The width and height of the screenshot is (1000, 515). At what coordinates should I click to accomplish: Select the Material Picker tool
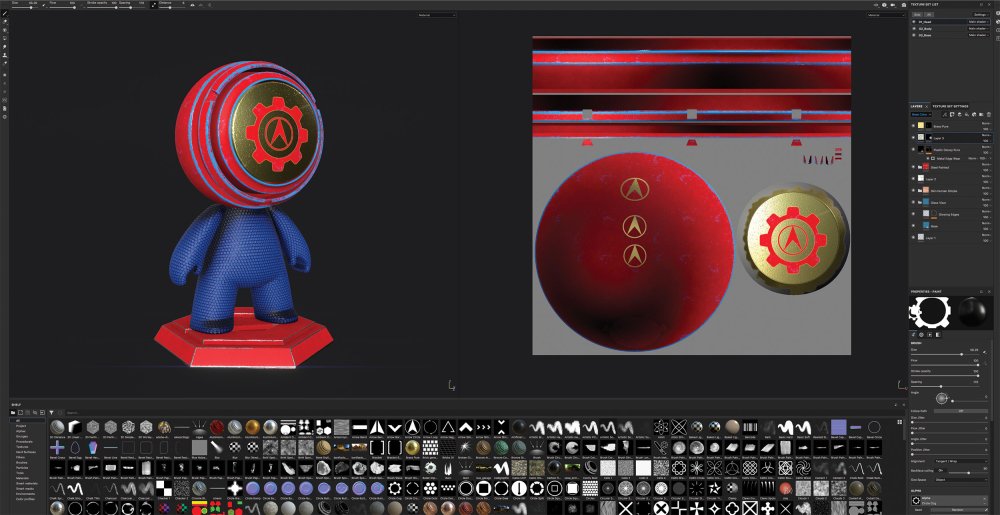[x=4, y=63]
